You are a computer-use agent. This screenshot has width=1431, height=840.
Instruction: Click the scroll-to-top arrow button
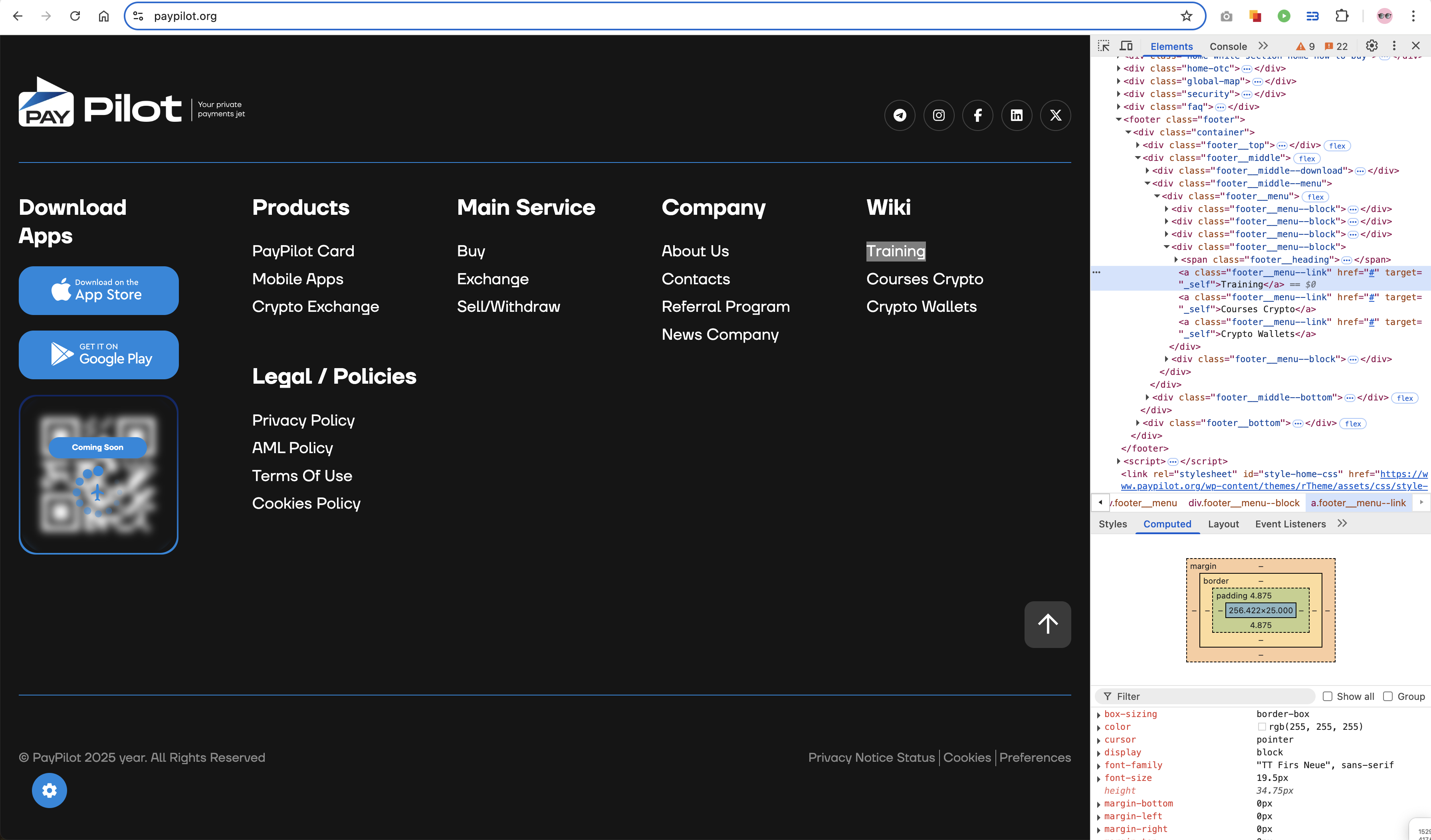click(x=1047, y=624)
